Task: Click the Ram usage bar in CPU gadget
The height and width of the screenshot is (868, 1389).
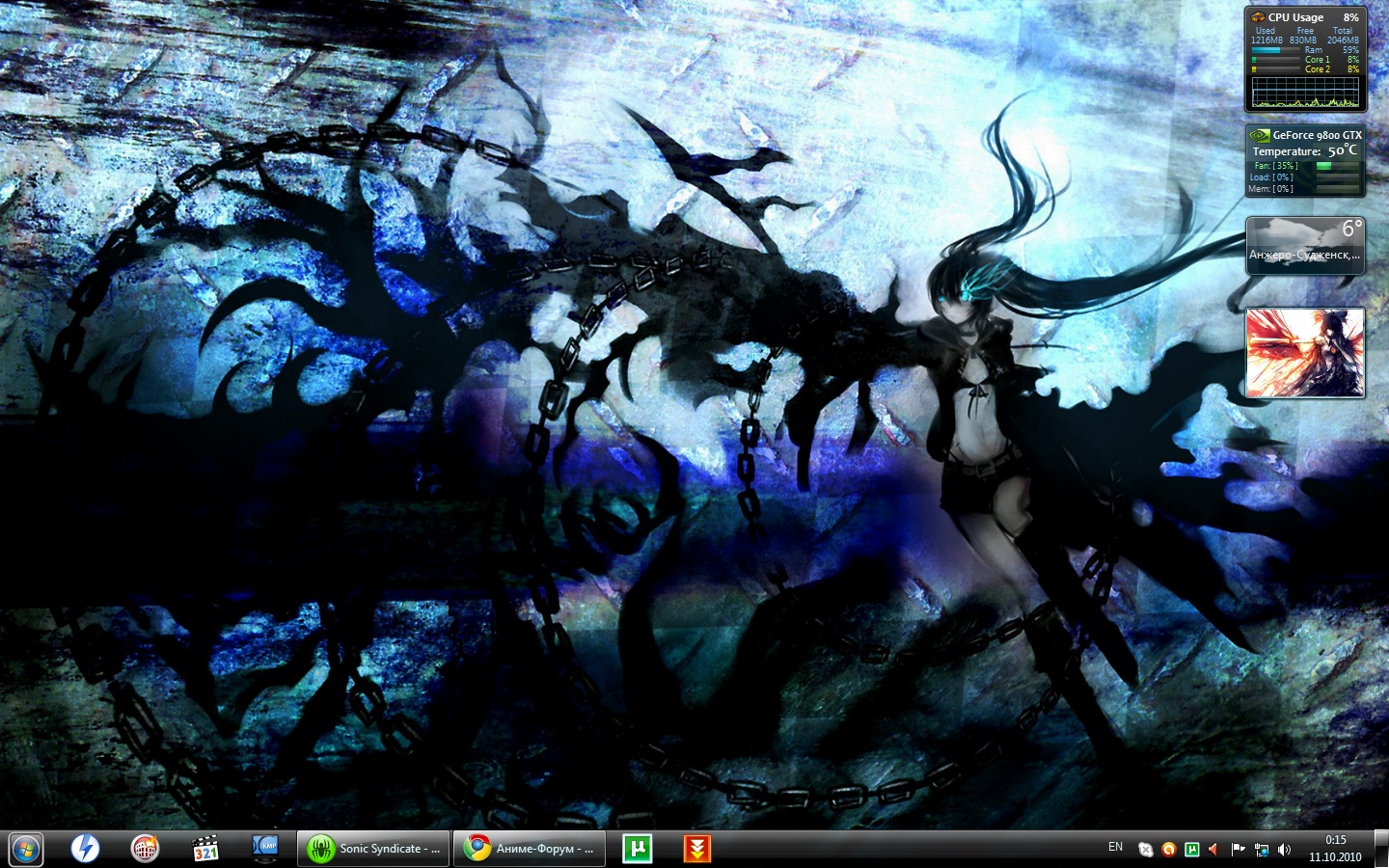Action: tap(1276, 50)
